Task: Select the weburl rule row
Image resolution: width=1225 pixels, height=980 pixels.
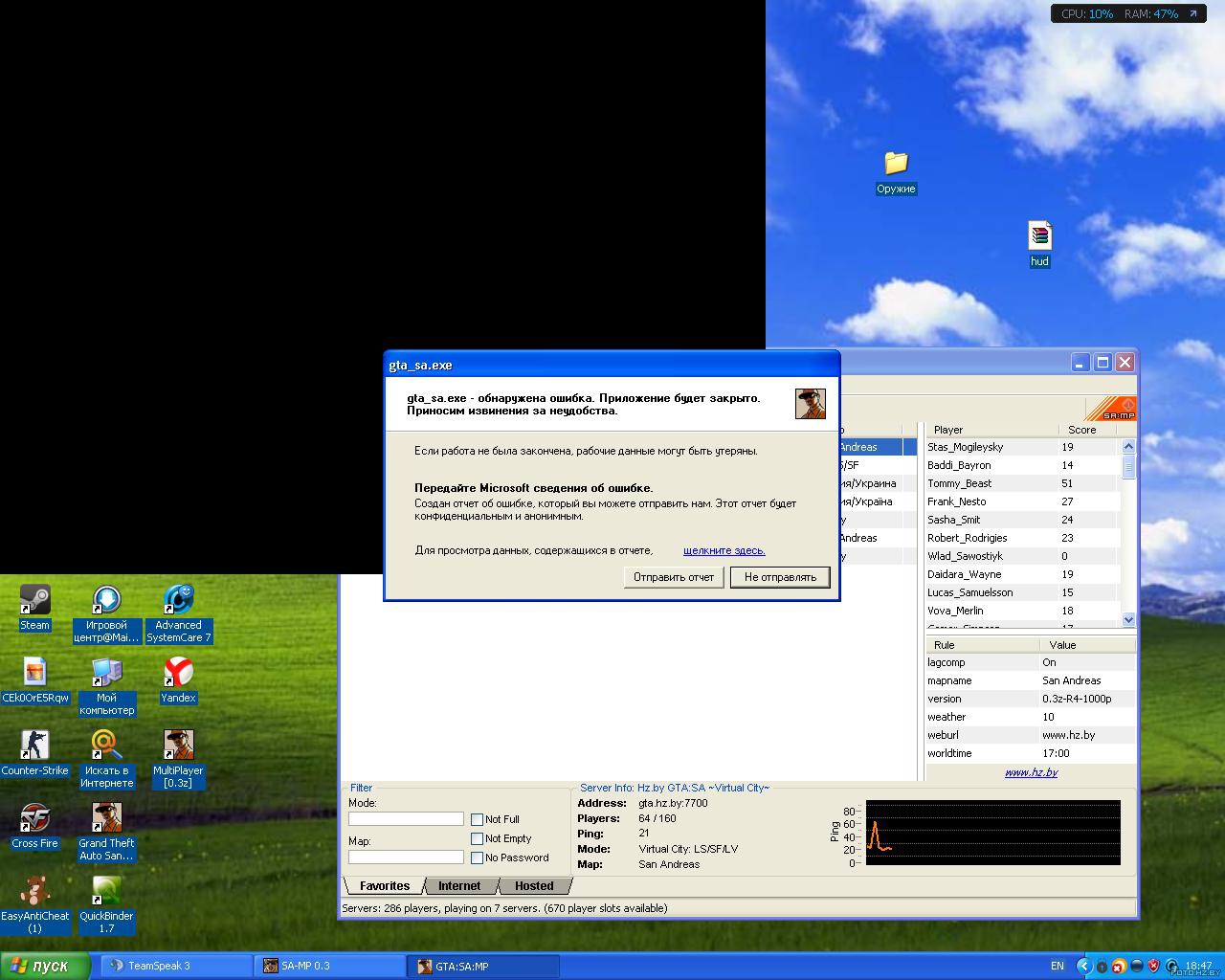Action: [1031, 735]
